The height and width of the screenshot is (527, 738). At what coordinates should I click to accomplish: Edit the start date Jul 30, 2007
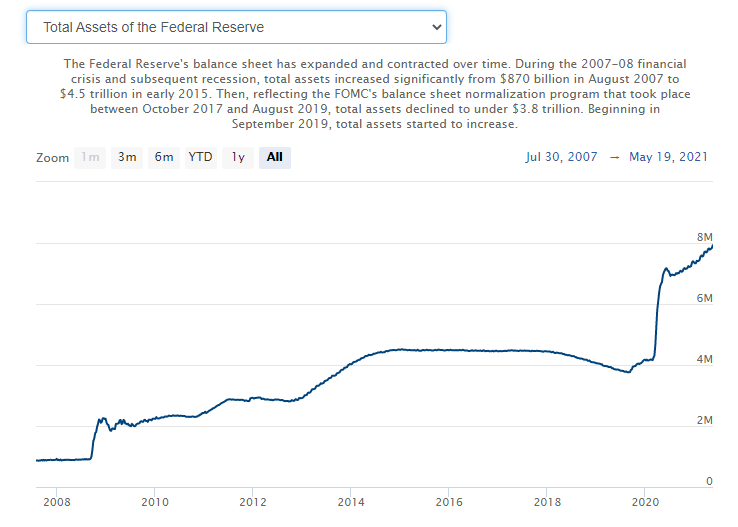click(x=560, y=157)
